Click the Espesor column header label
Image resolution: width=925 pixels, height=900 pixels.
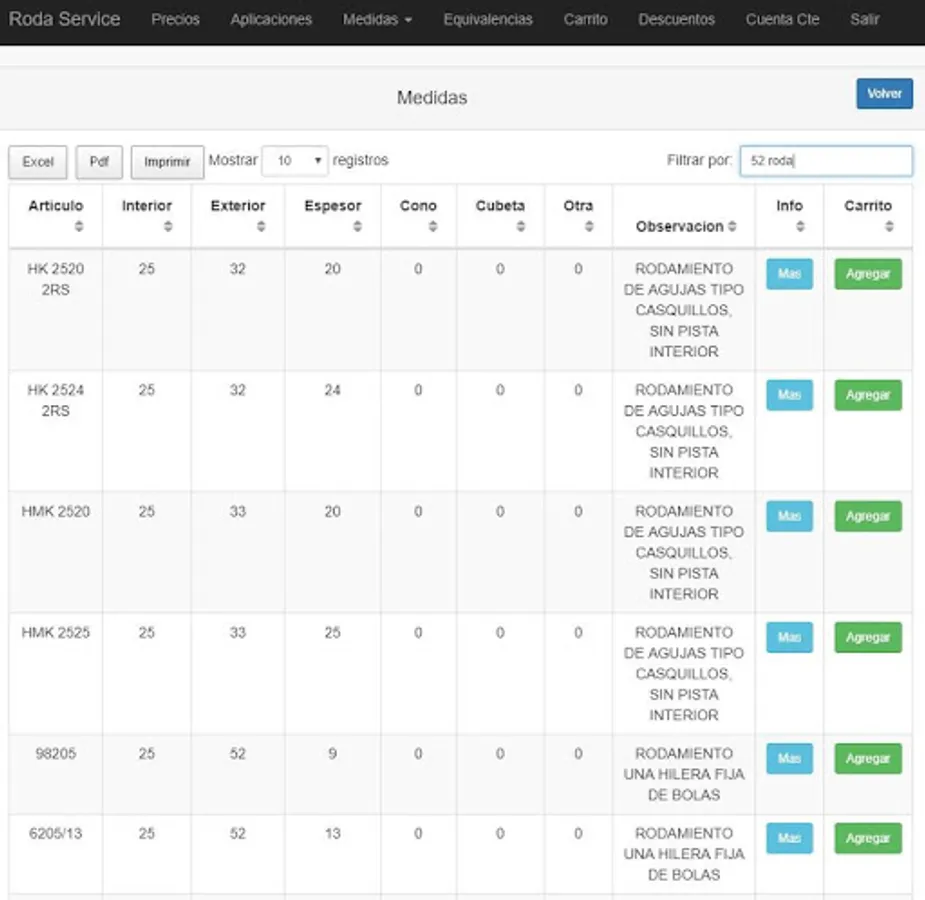[x=333, y=206]
